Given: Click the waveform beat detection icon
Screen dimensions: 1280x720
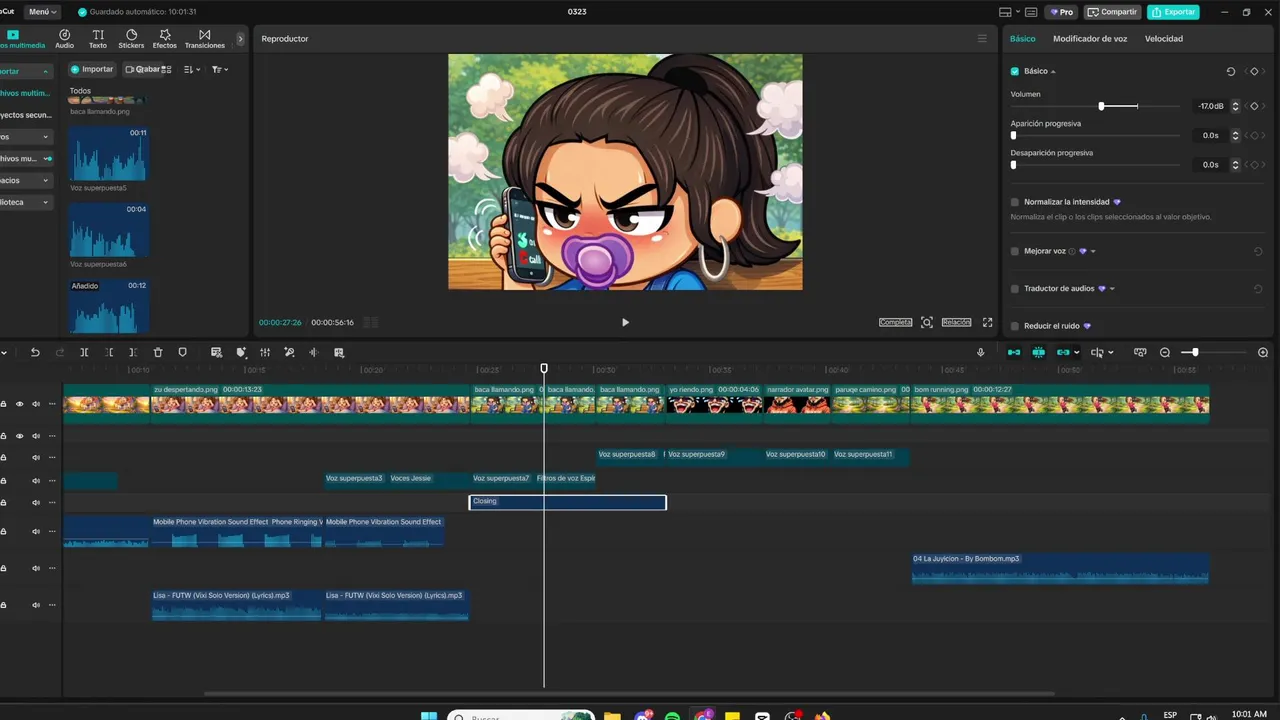Looking at the screenshot, I should coord(313,352).
